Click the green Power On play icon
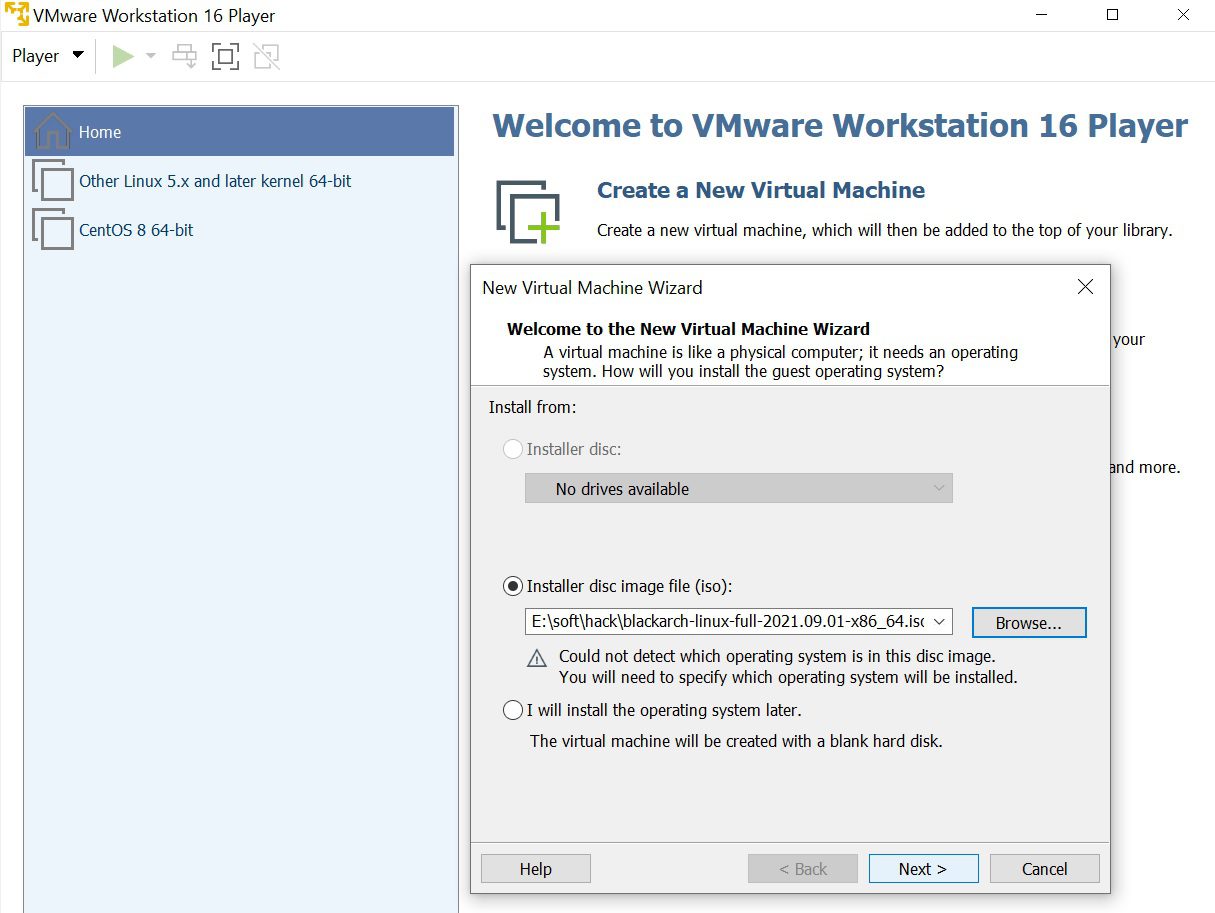 [x=123, y=56]
